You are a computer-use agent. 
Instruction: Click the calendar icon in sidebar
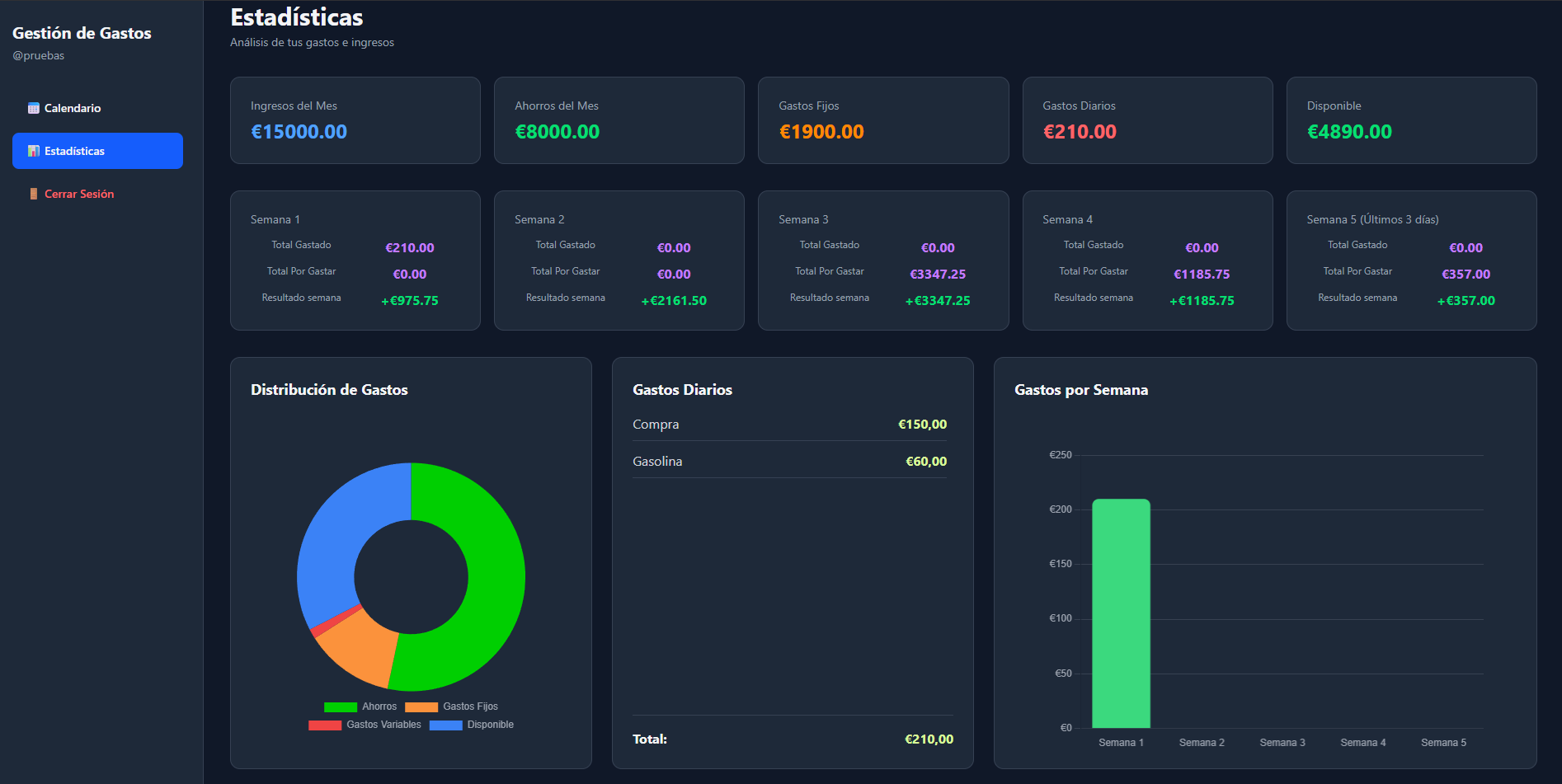tap(33, 108)
